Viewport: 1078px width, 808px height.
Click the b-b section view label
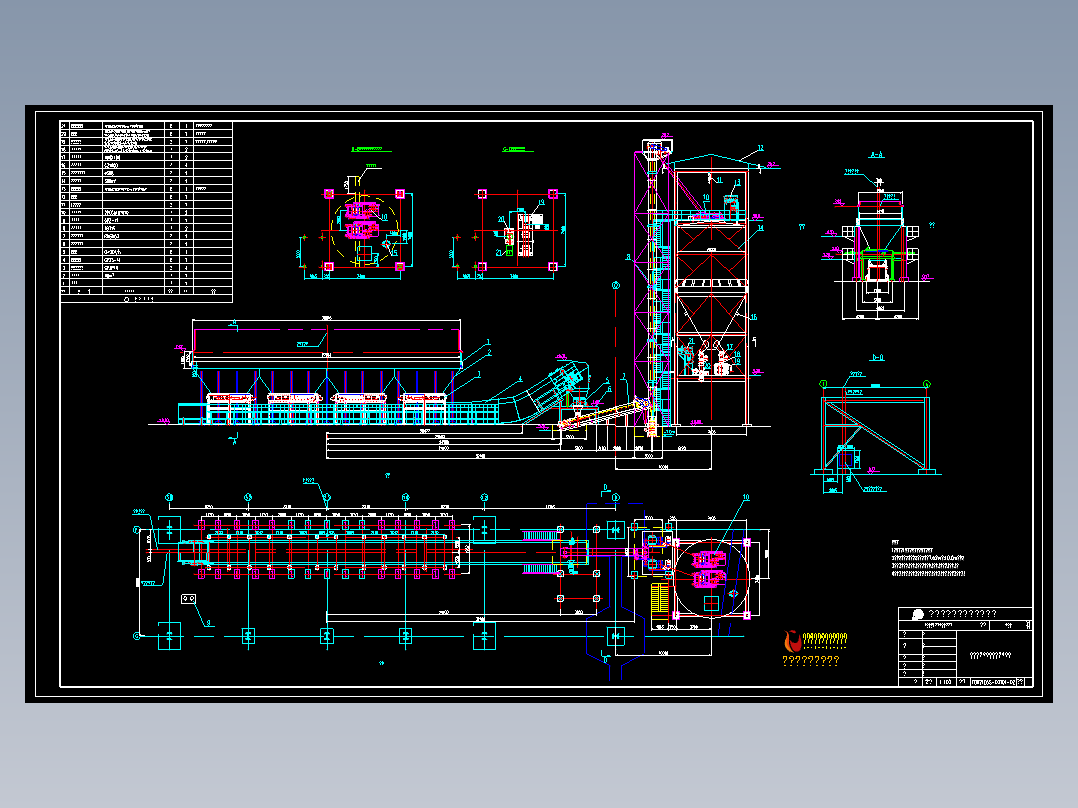878,358
